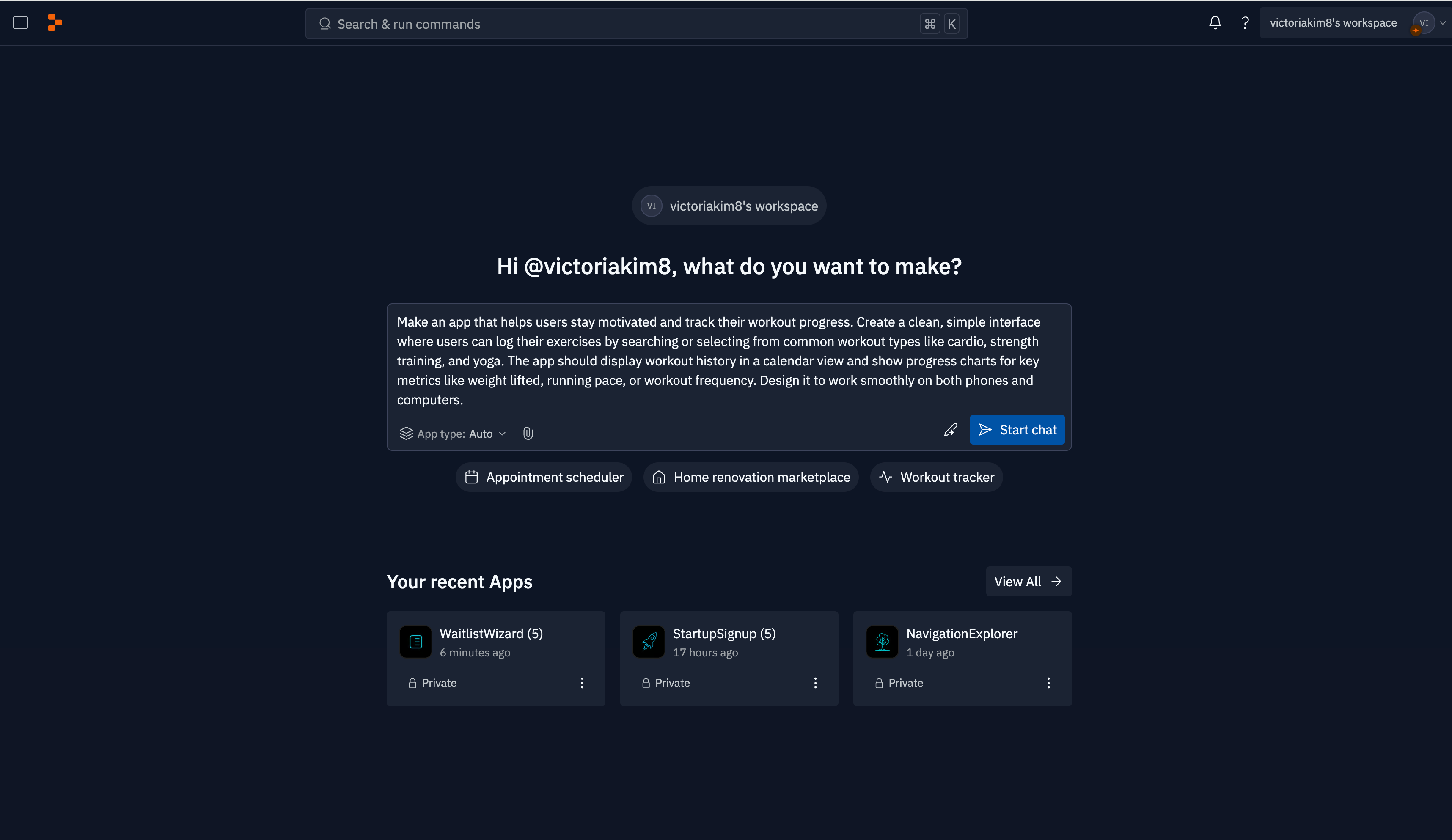Toggle the sidebar panel icon

click(21, 23)
